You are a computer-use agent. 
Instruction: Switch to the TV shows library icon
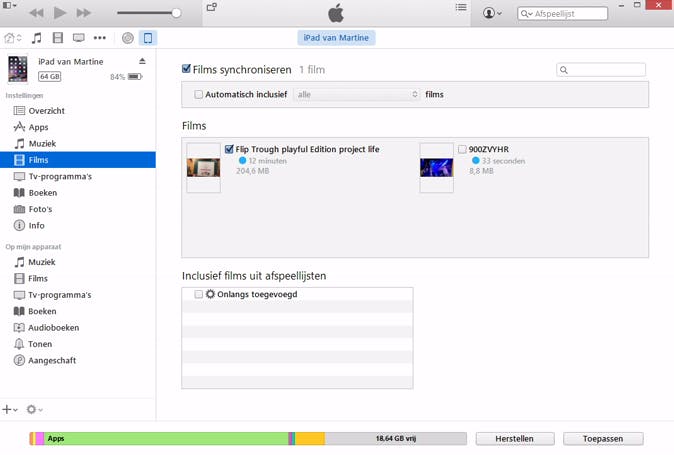[79, 38]
